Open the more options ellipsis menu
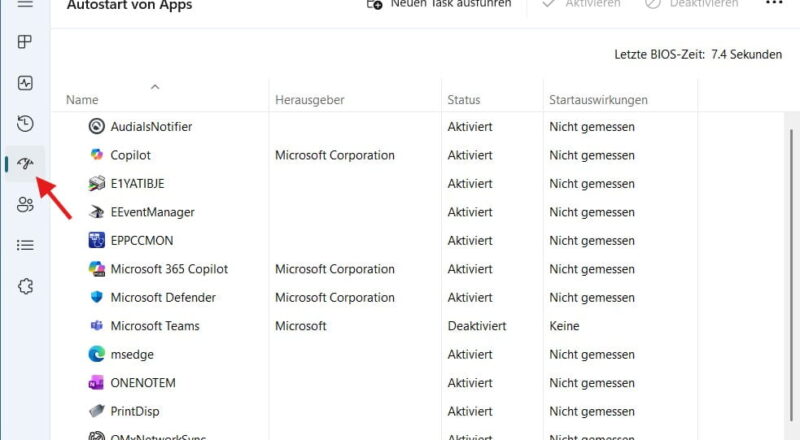 pyautogui.click(x=774, y=3)
